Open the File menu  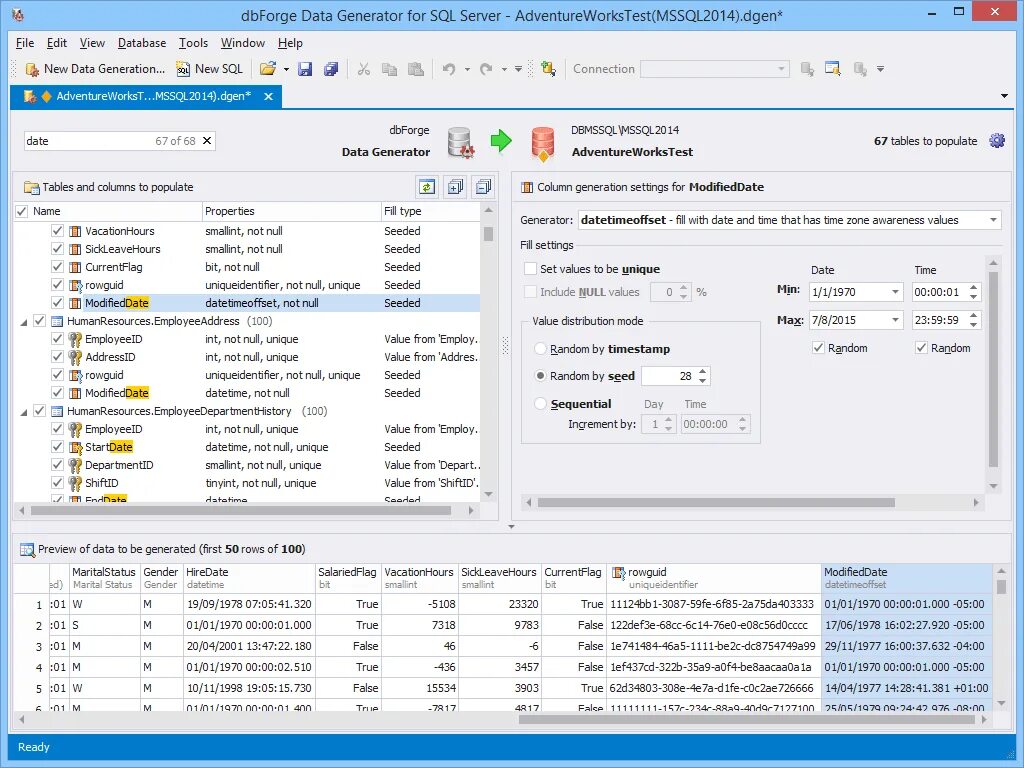pos(25,43)
